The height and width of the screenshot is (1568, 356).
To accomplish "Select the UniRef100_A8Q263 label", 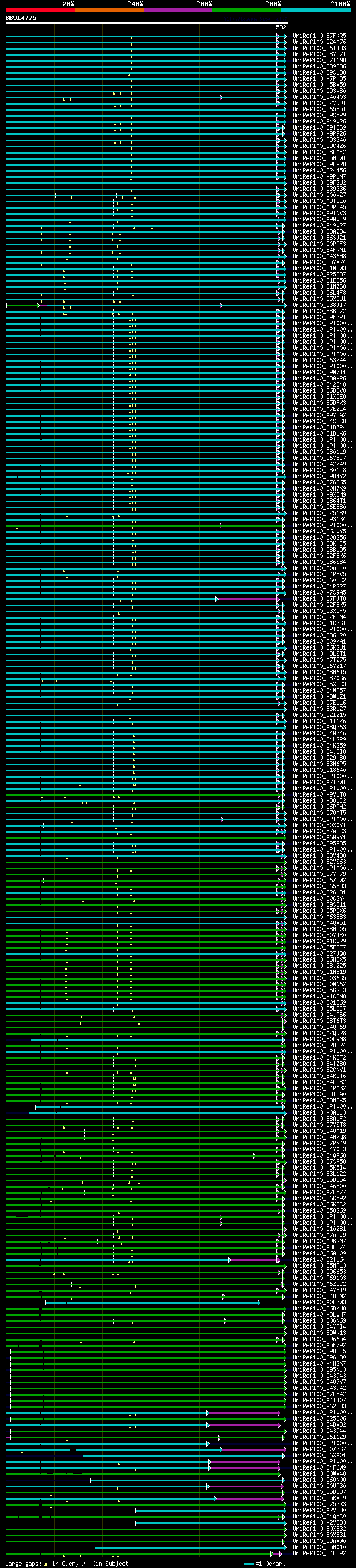I will [x=319, y=728].
